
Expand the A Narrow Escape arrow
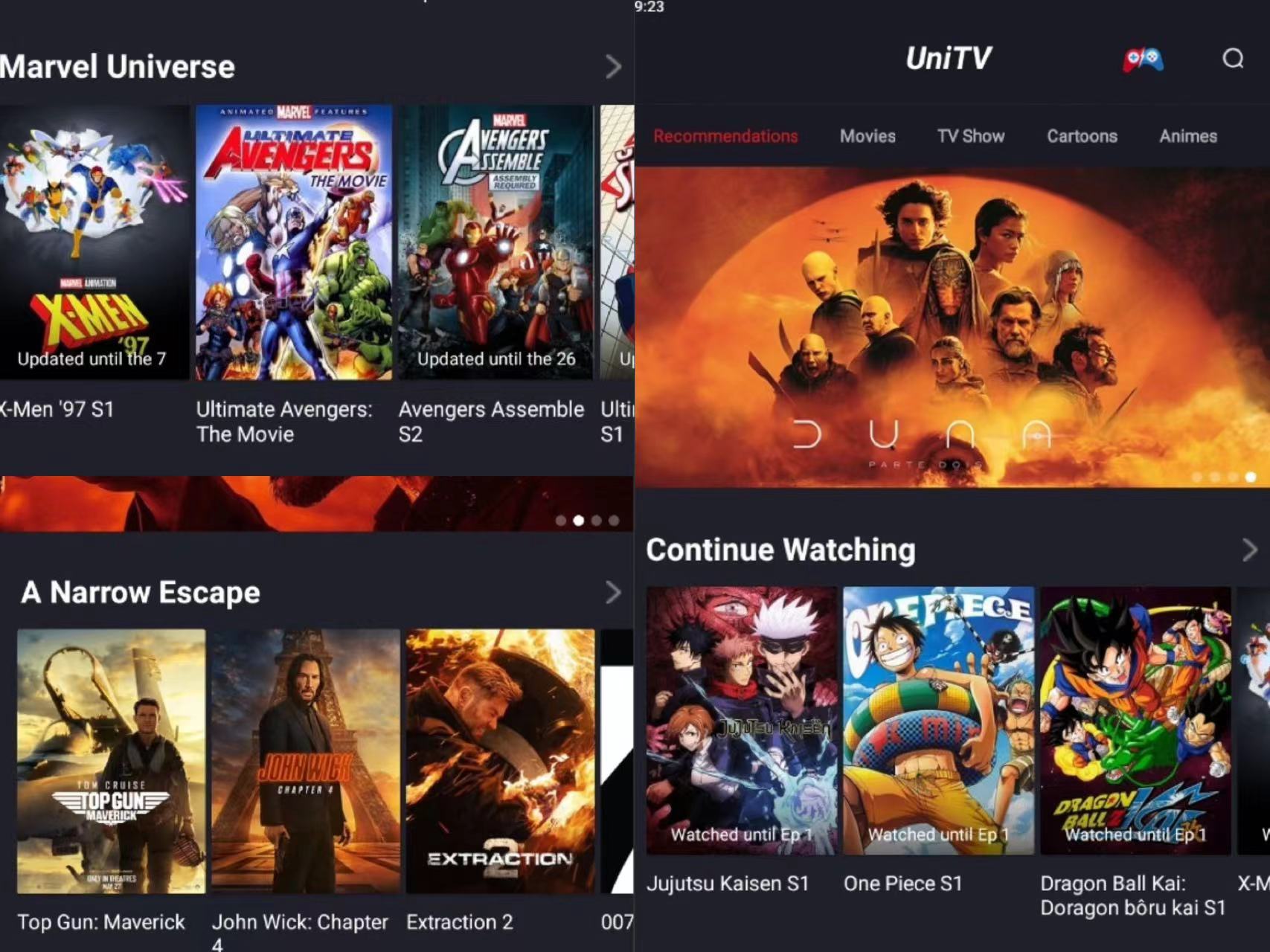tap(613, 593)
